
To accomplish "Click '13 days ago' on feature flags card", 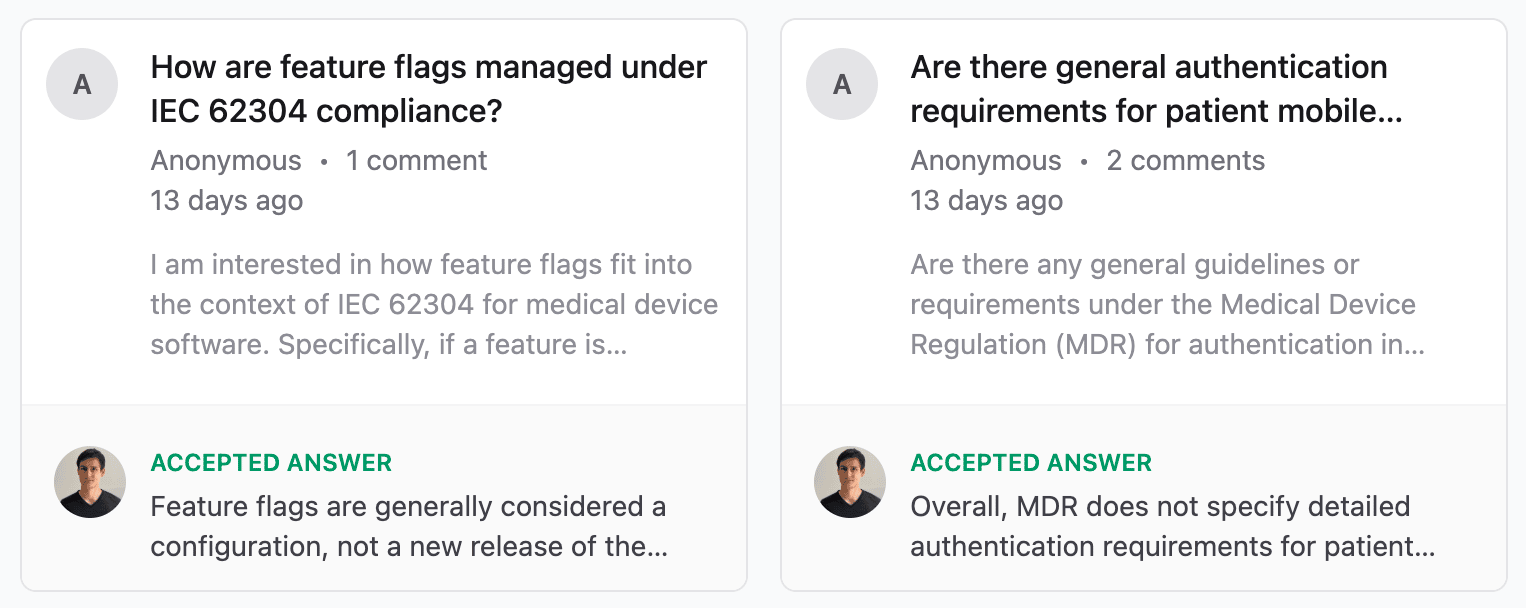I will coord(227,201).
